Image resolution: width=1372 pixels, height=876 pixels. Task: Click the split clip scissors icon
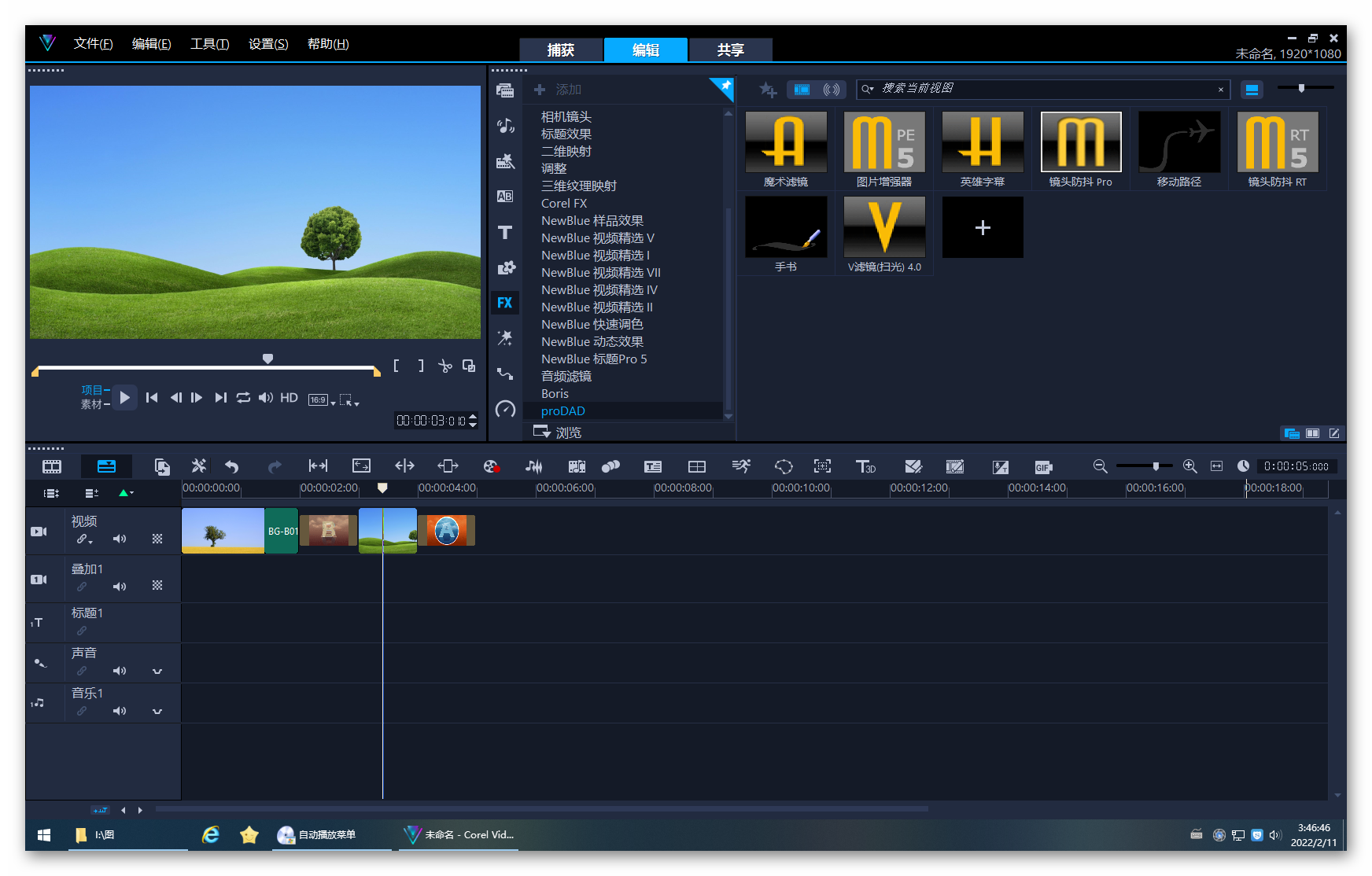[x=445, y=366]
